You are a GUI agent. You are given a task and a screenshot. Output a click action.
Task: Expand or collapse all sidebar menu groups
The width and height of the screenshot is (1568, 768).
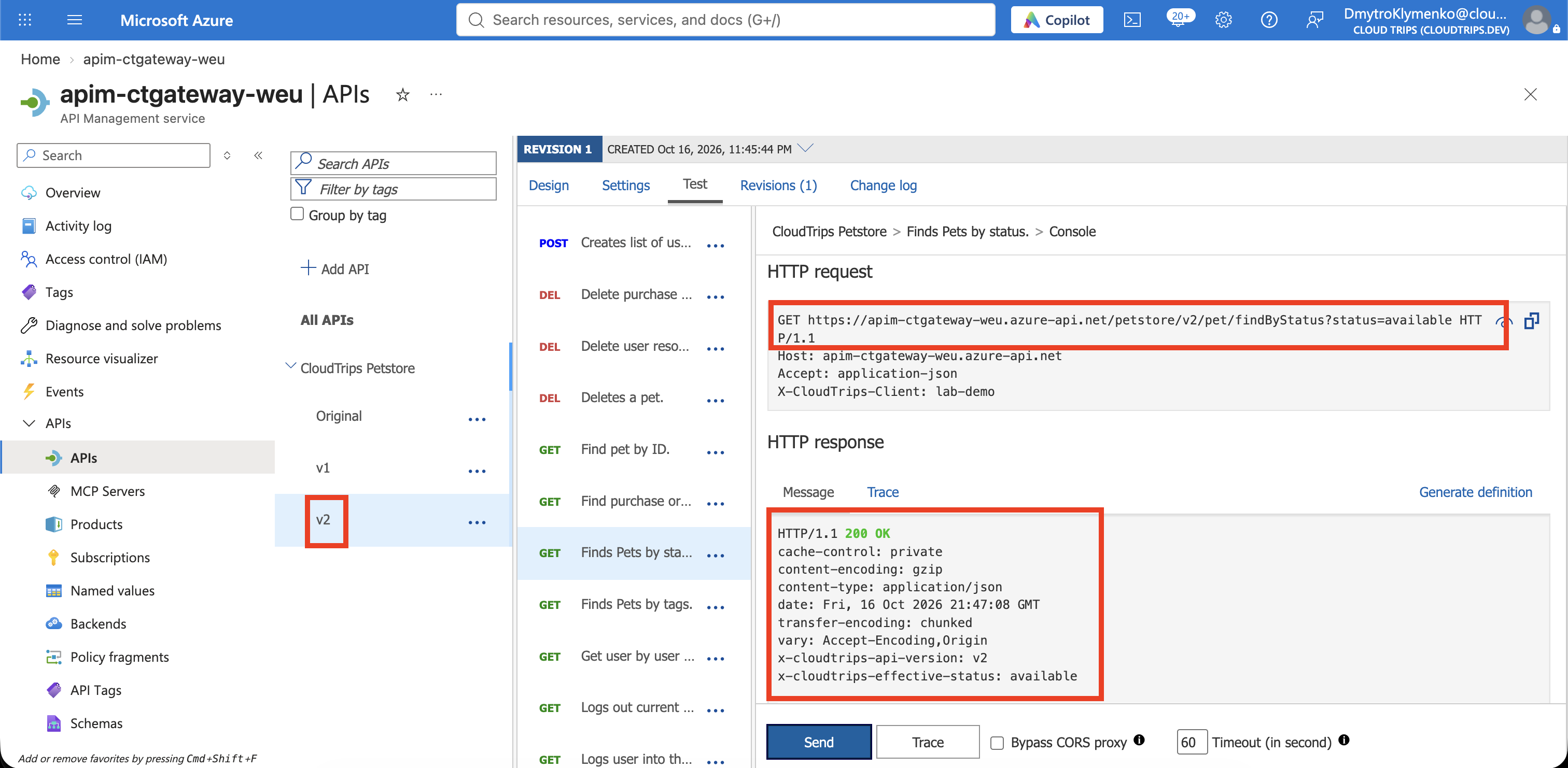click(227, 155)
